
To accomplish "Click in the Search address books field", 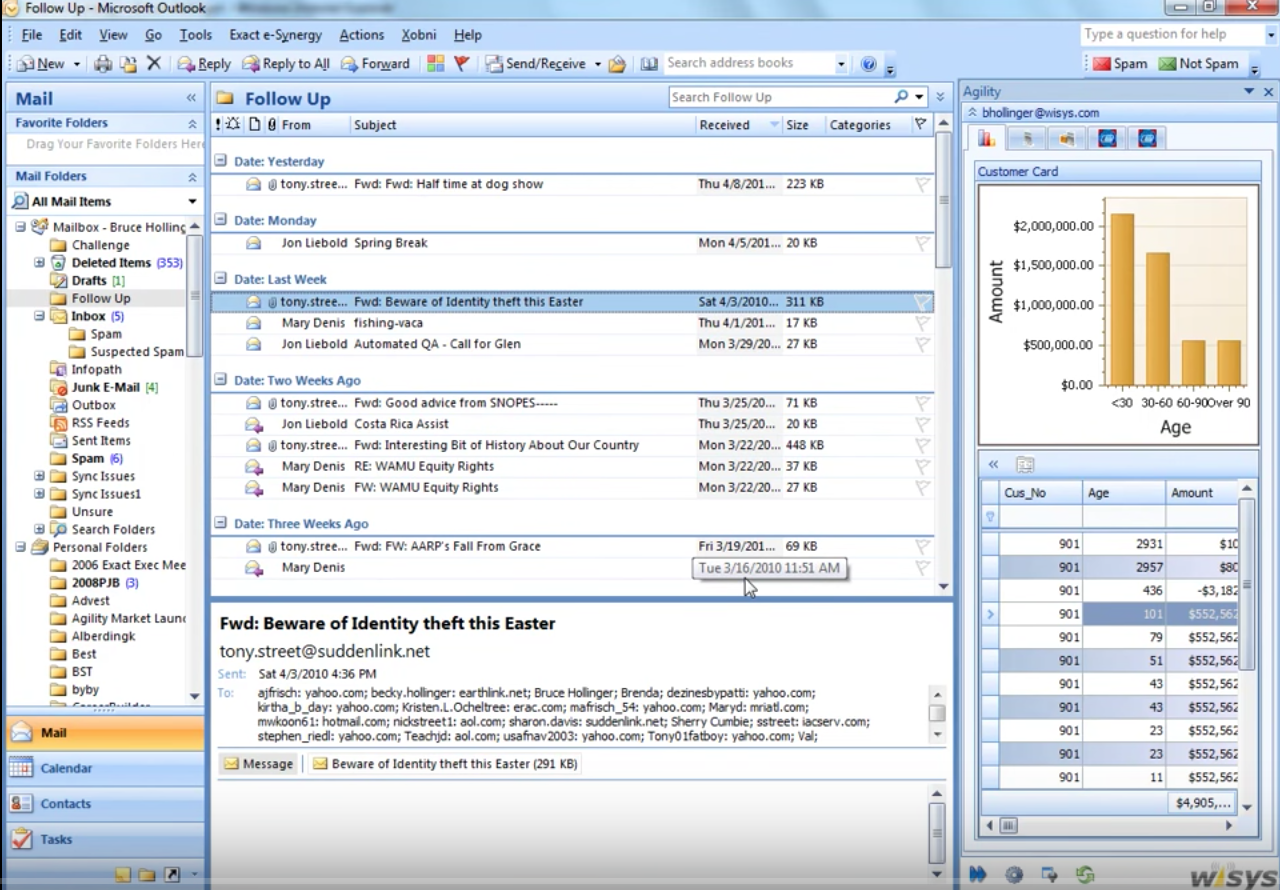I will [748, 63].
